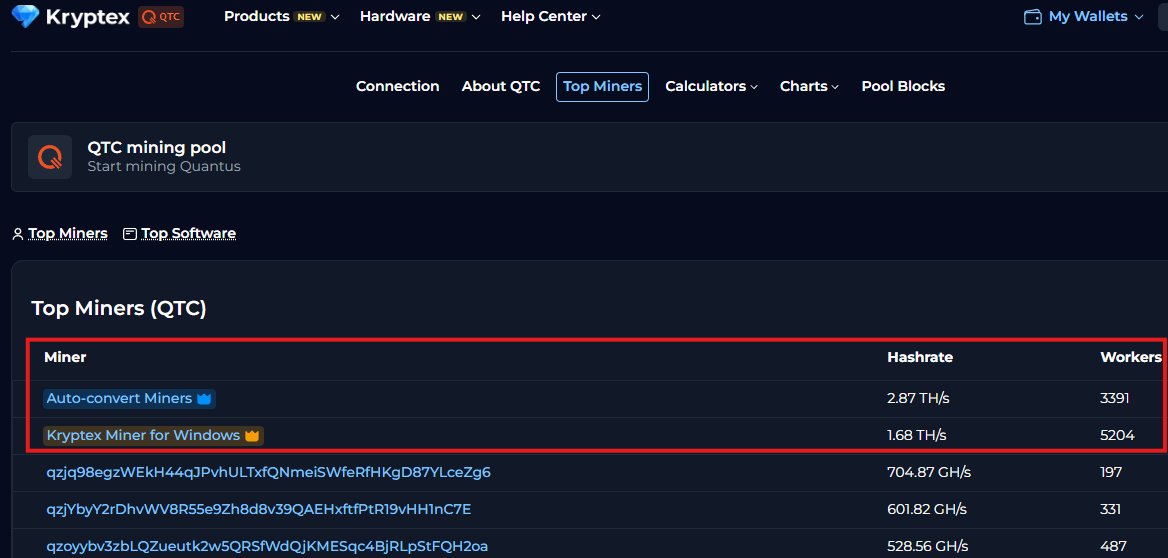Viewport: 1168px width, 558px height.
Task: Click the NEW badge next to Products
Action: click(x=309, y=17)
